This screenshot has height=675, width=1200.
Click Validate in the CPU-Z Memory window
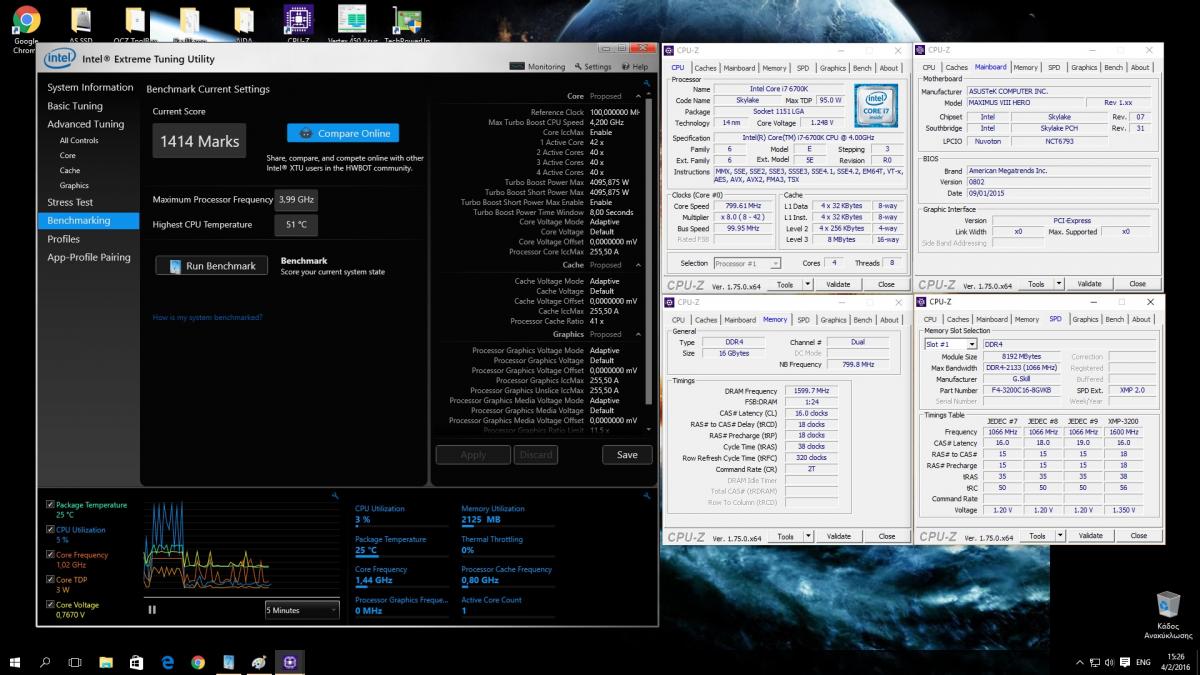(x=839, y=536)
